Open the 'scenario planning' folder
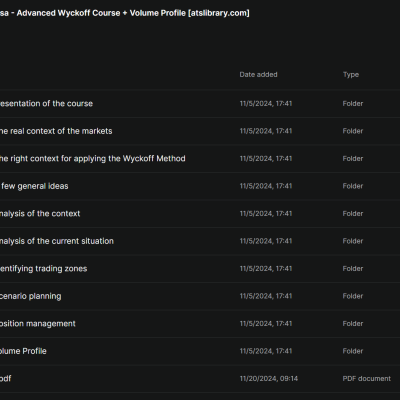This screenshot has width=400, height=400. 200,296
